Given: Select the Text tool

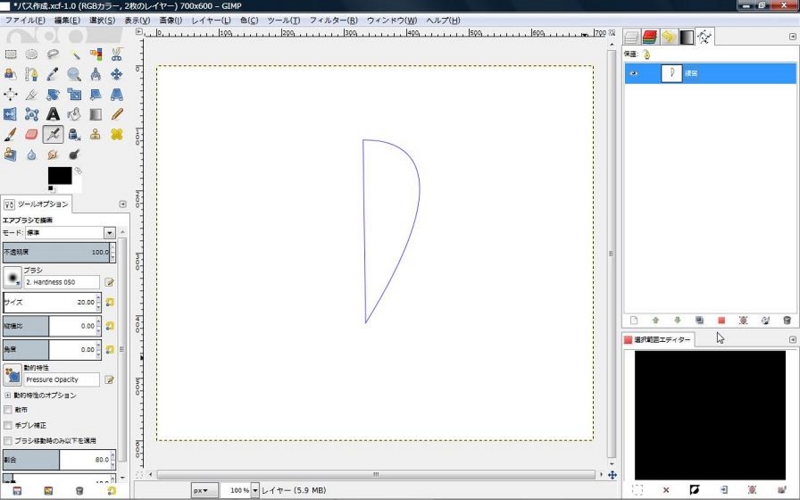Looking at the screenshot, I should click(53, 114).
